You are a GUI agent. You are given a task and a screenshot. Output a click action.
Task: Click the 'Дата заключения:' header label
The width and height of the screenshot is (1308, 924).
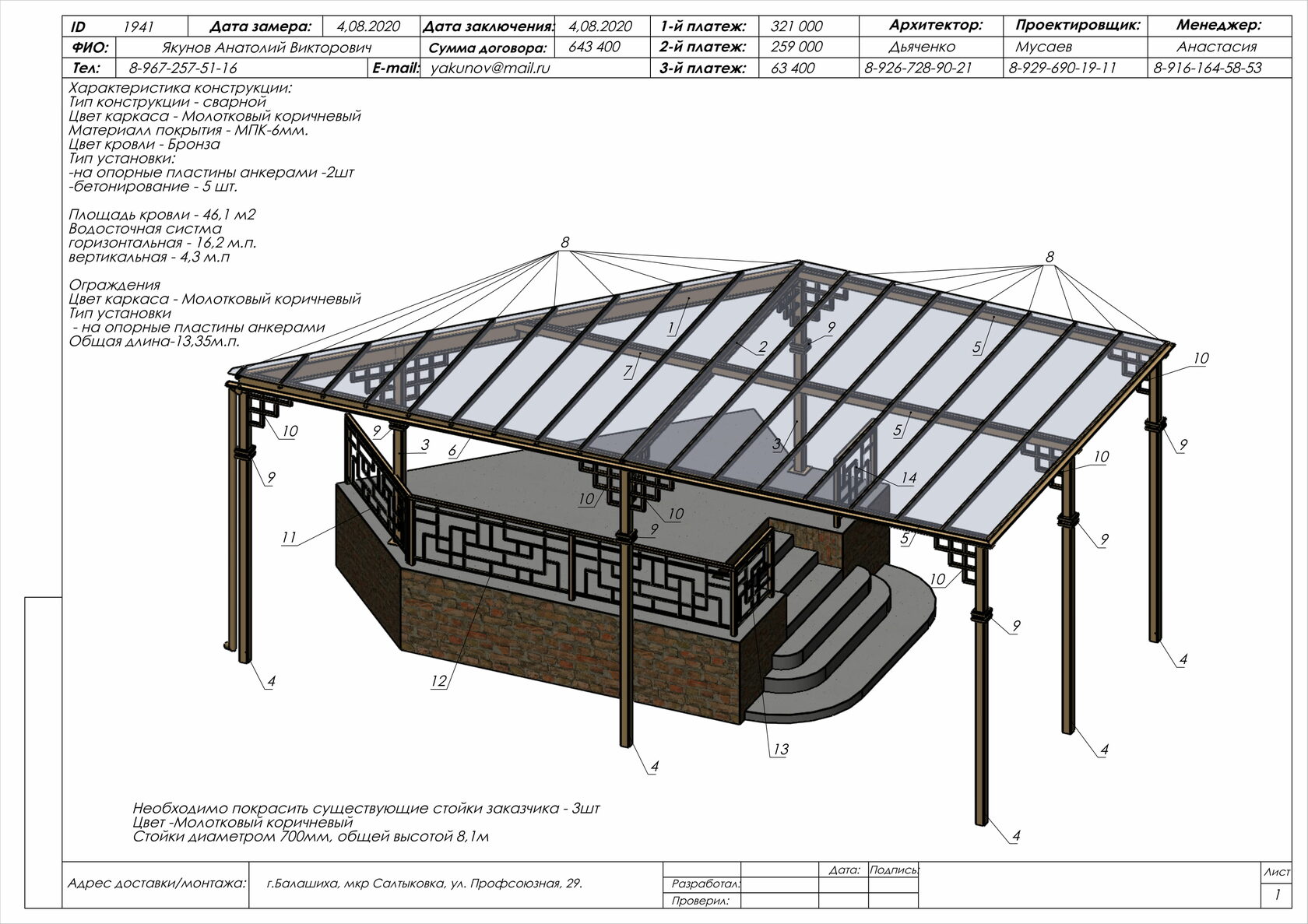488,26
